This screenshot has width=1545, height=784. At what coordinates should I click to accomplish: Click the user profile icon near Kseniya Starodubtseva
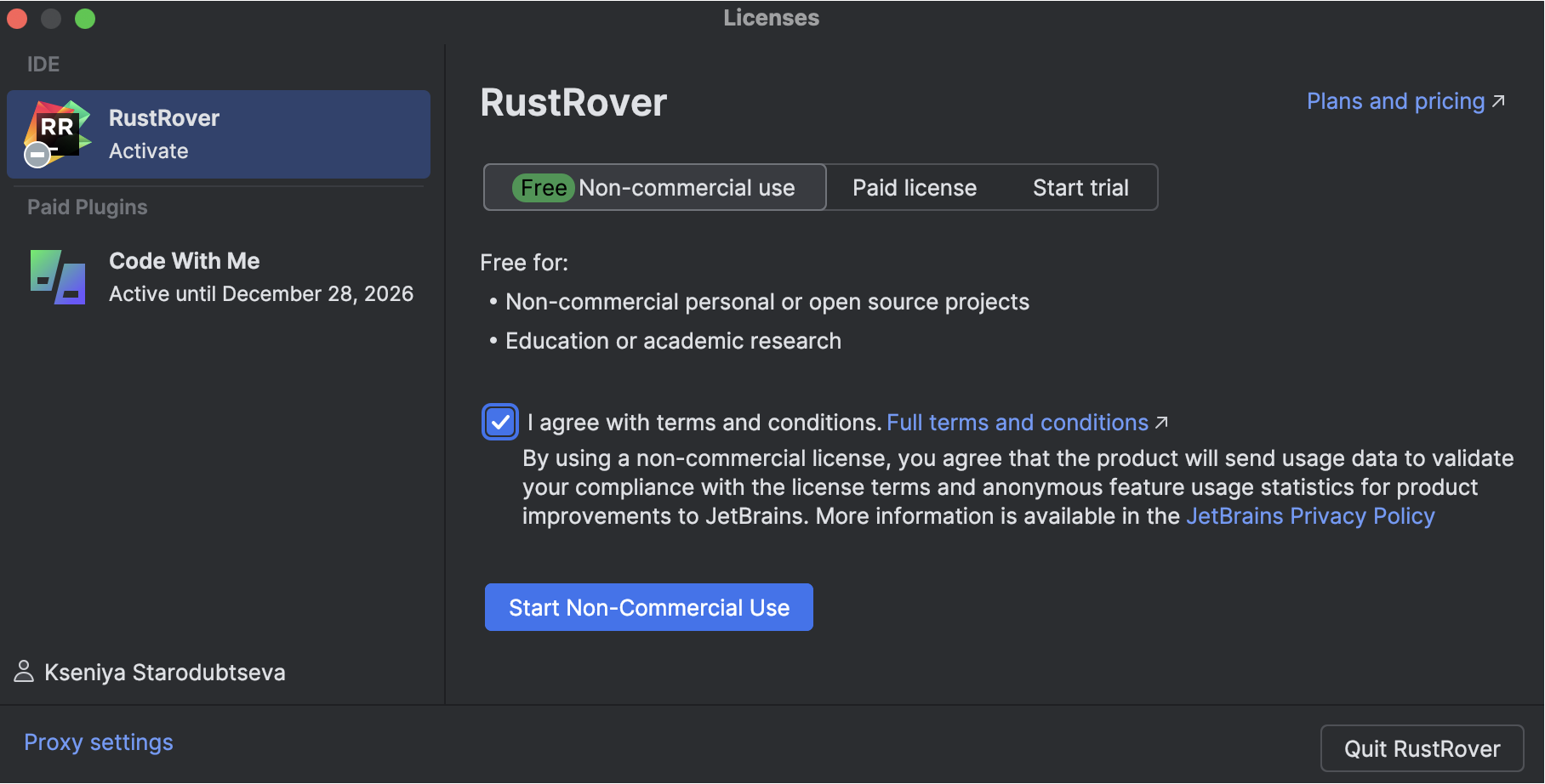pyautogui.click(x=25, y=672)
